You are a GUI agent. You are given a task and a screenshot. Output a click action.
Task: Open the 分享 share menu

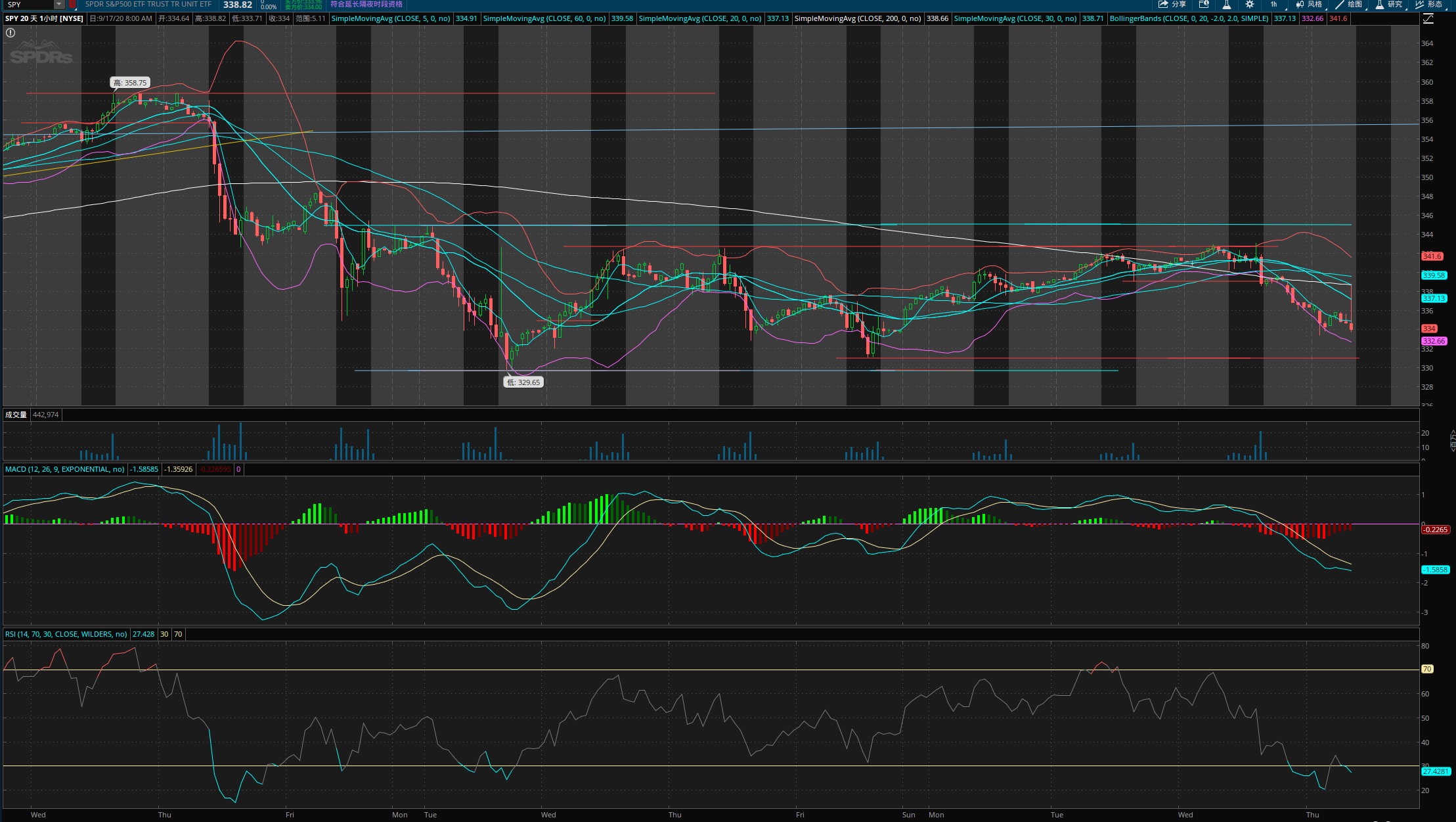[1172, 5]
